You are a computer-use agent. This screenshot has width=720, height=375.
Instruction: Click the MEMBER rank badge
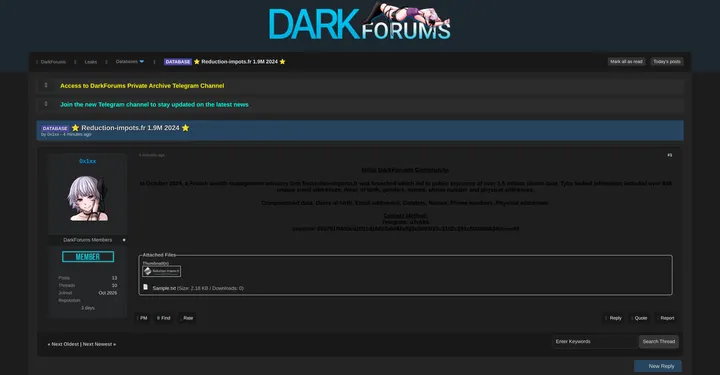click(88, 257)
